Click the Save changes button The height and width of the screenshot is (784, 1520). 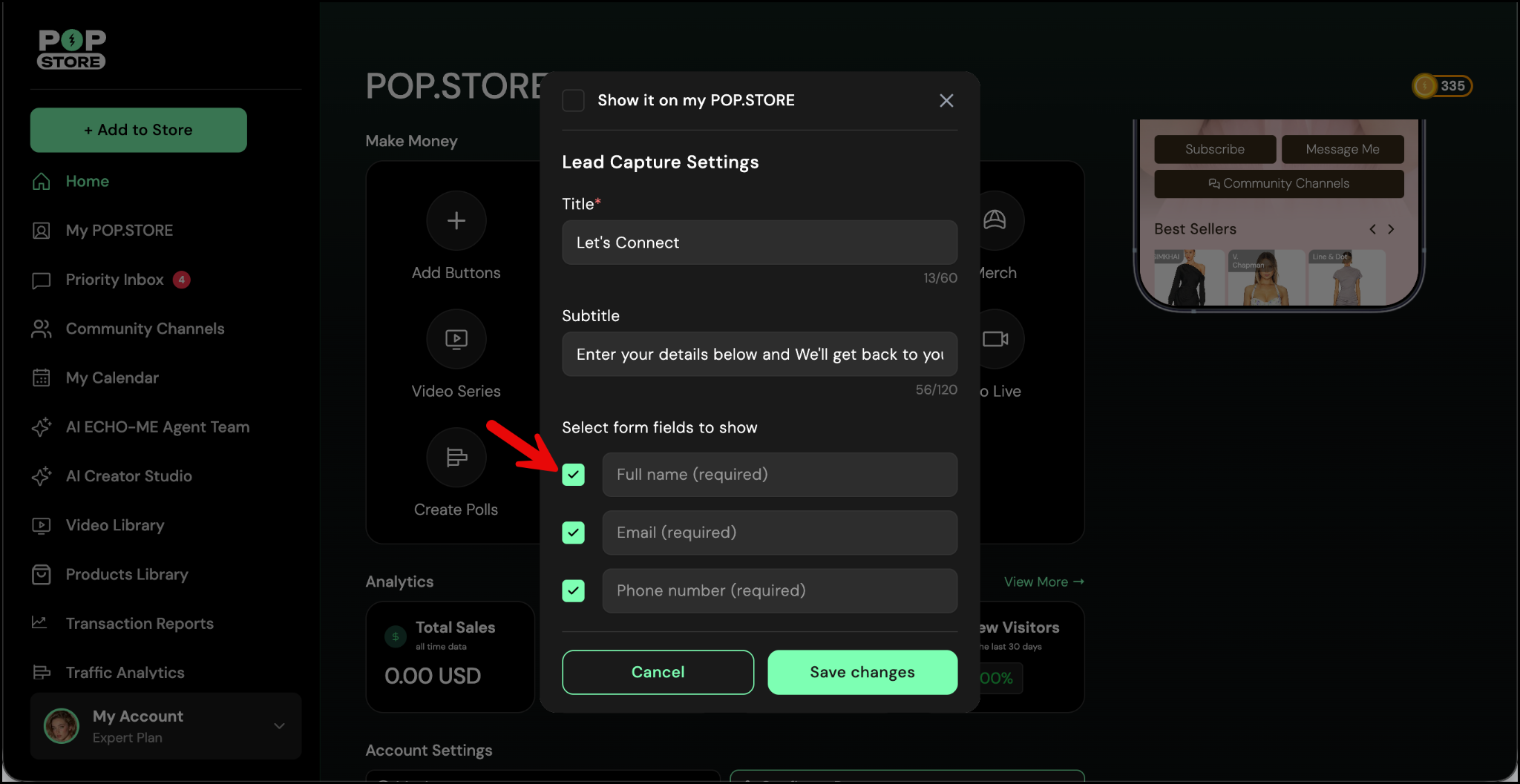tap(862, 672)
